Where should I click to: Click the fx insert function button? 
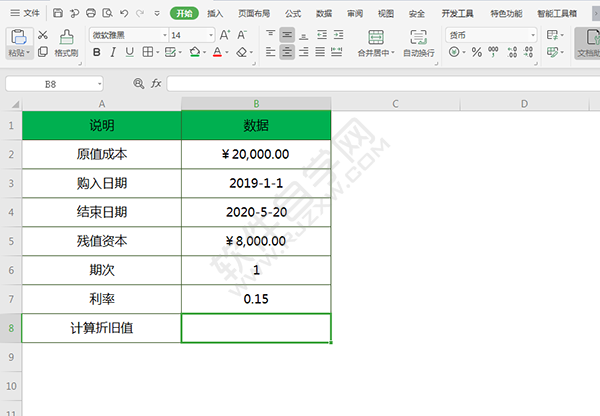pos(156,83)
